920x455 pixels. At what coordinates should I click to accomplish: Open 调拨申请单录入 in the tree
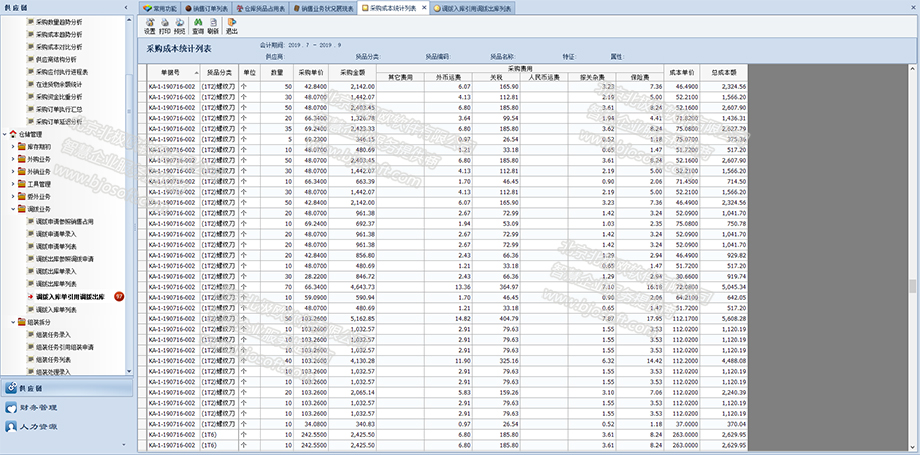point(56,234)
